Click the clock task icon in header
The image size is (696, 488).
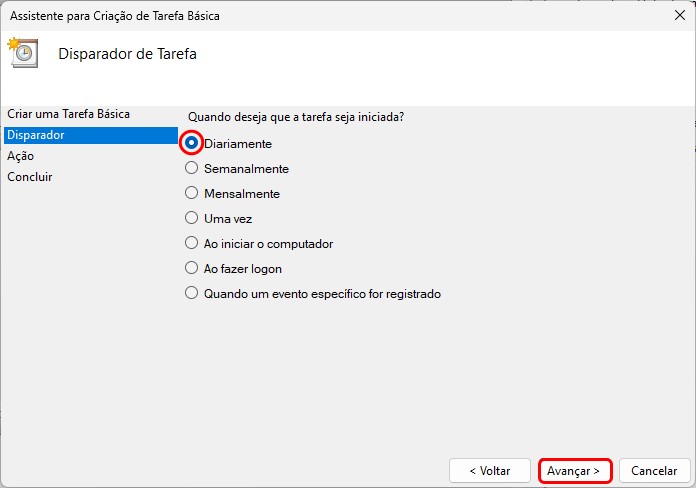click(x=22, y=53)
